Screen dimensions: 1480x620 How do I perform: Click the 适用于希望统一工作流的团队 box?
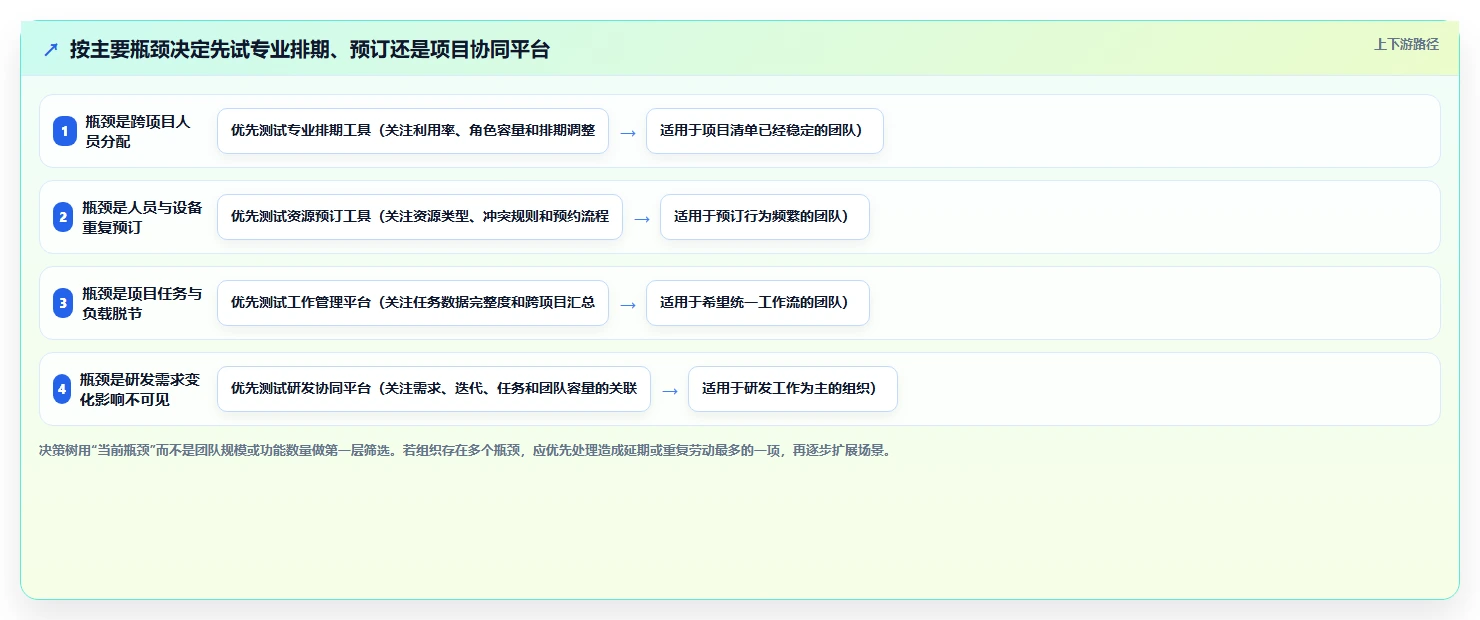pyautogui.click(x=758, y=303)
